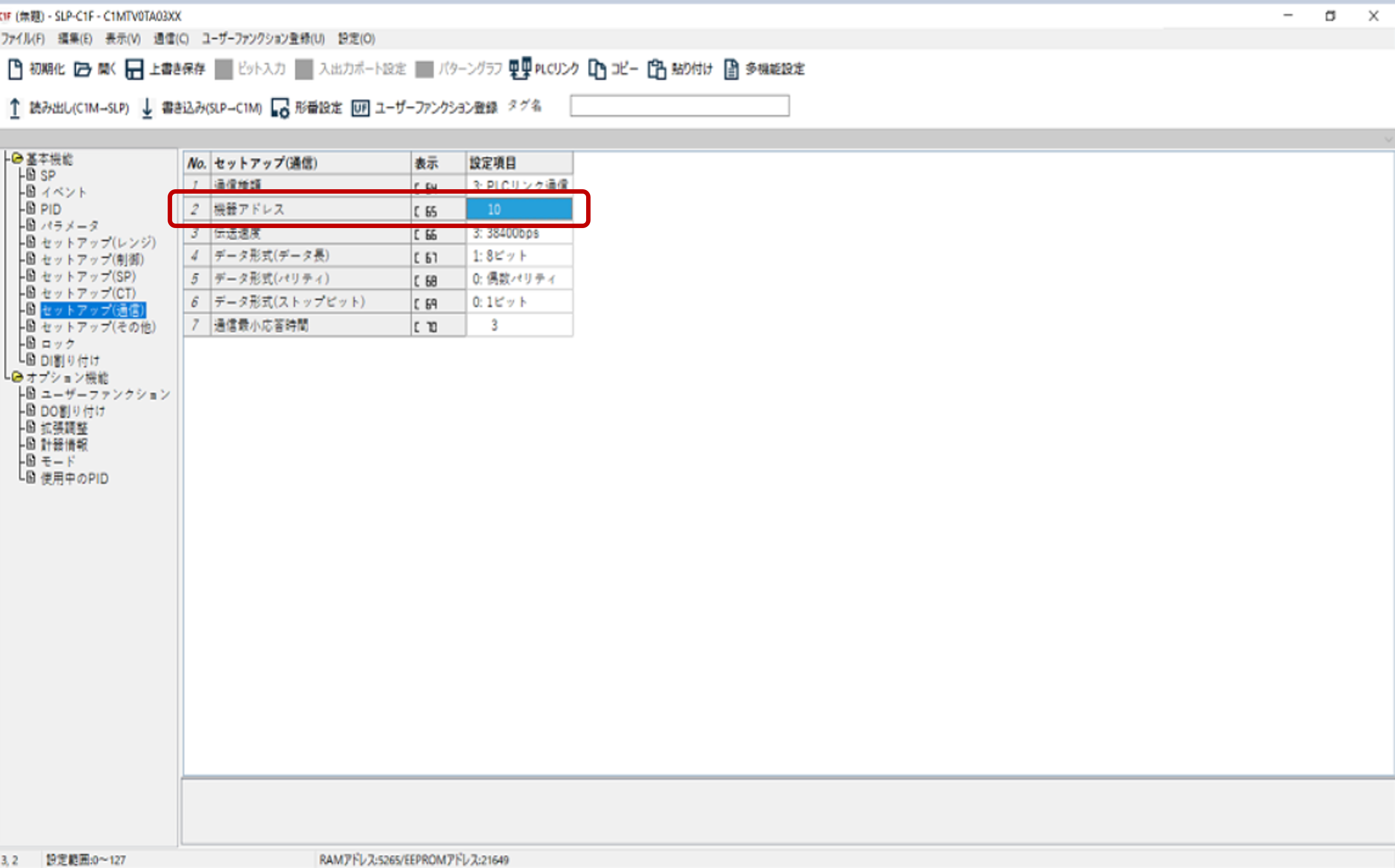Viewport: 1395px width, 868px height.
Task: Collapse the オプション機能 tree folder
Action: (x=17, y=377)
